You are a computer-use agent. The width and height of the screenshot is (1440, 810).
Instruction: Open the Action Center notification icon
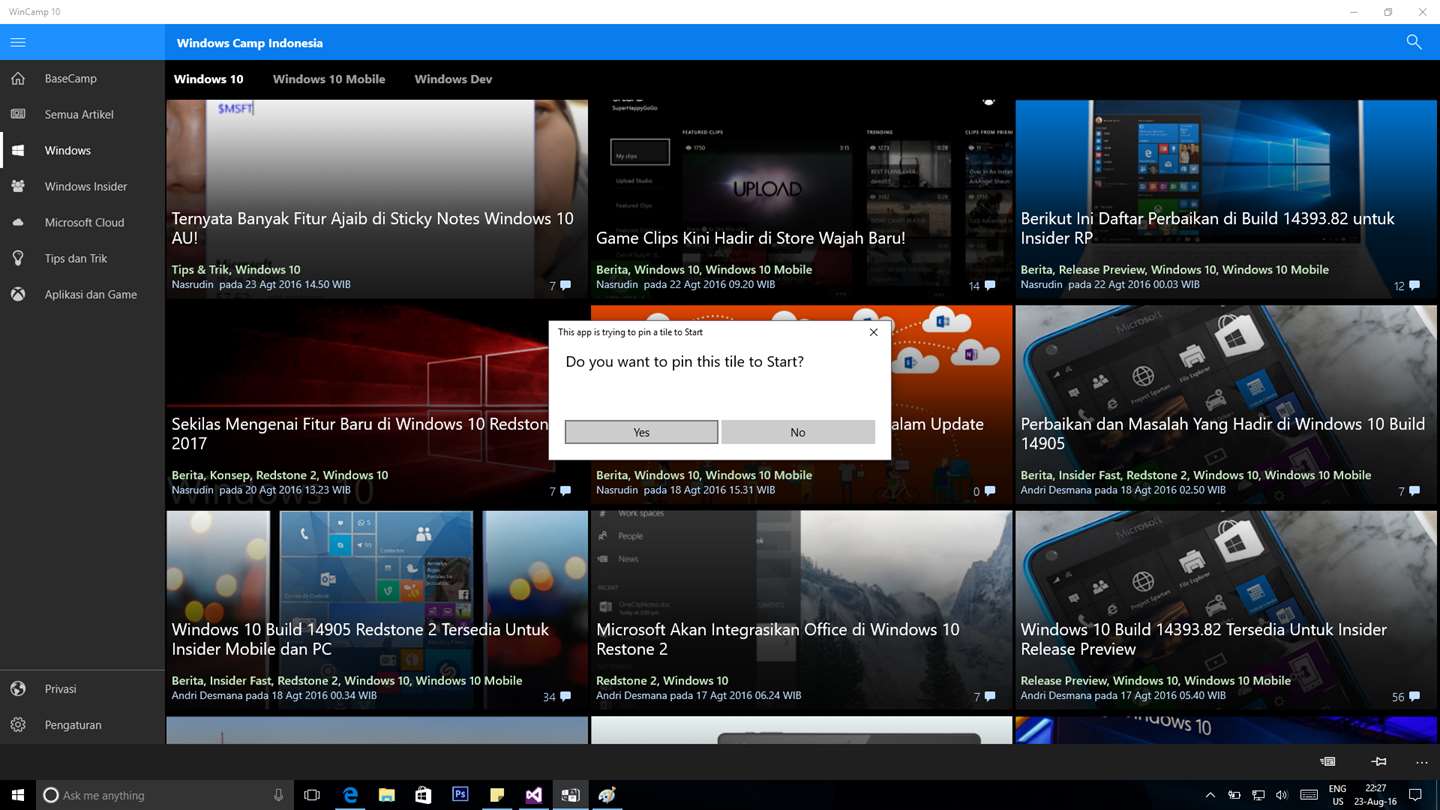[1415, 795]
